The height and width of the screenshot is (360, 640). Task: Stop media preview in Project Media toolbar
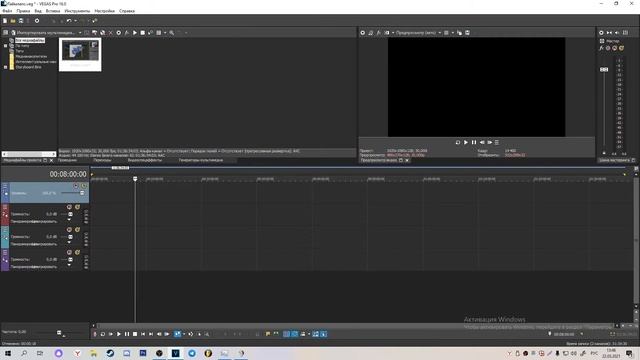click(142, 33)
